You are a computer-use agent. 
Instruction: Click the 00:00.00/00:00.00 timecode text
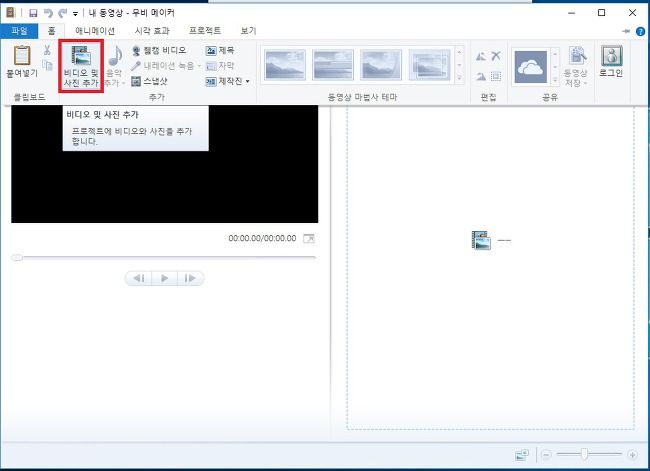pyautogui.click(x=262, y=238)
